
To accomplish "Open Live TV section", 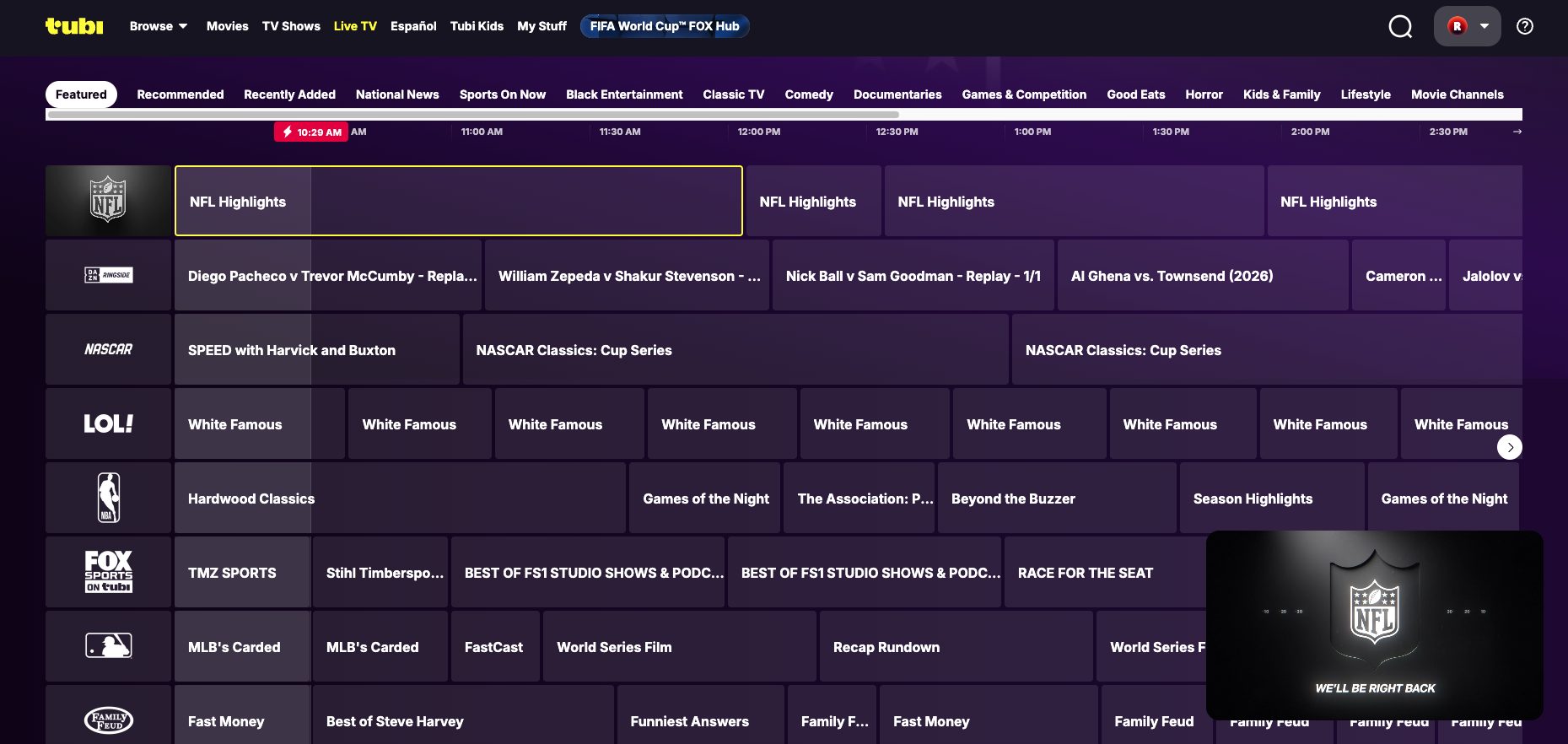I will [x=355, y=26].
